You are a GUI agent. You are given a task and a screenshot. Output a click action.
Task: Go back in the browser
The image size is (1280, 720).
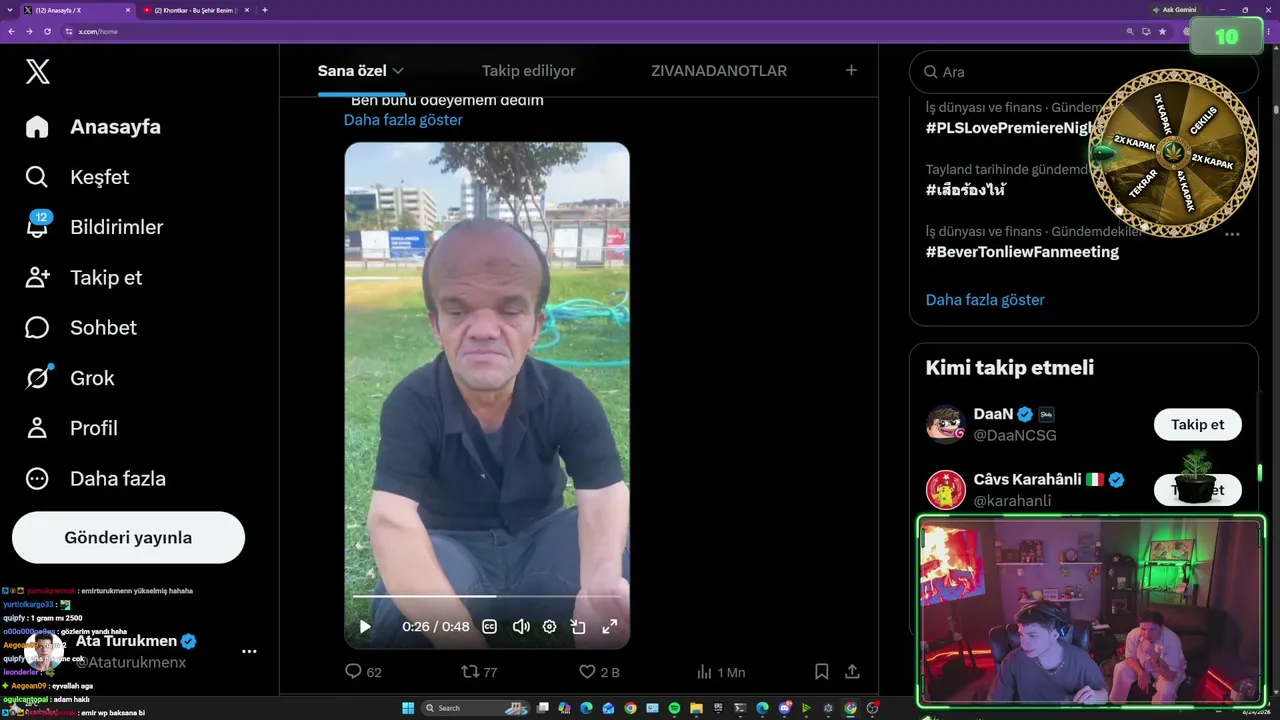click(x=11, y=31)
